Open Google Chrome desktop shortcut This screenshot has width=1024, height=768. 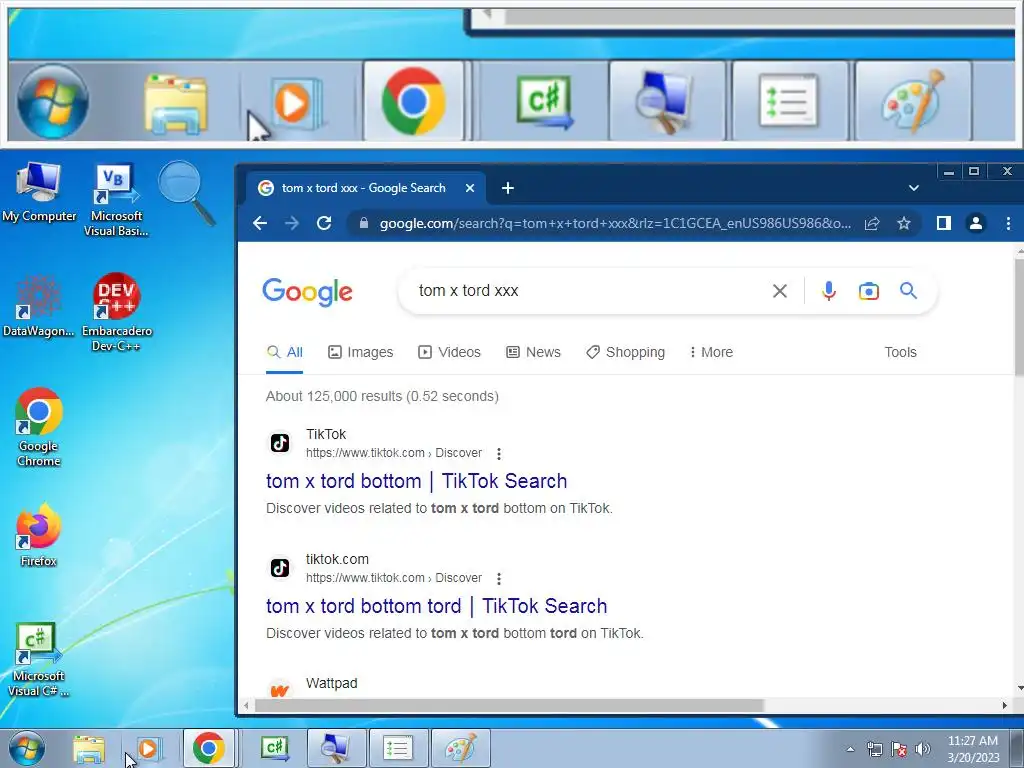click(x=39, y=428)
